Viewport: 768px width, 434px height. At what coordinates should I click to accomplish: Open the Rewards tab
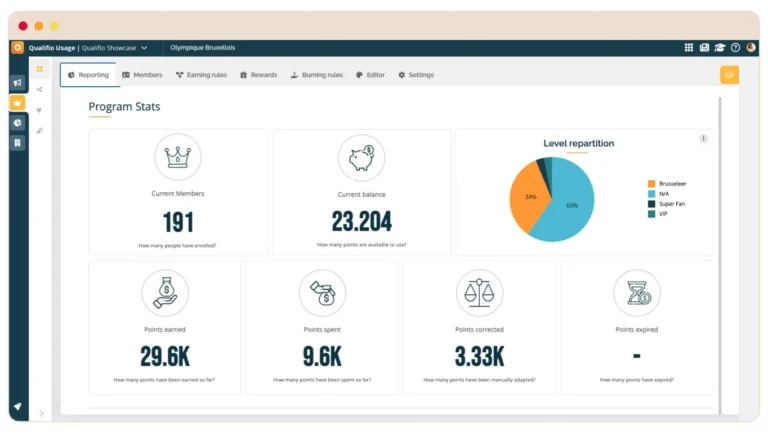[259, 75]
